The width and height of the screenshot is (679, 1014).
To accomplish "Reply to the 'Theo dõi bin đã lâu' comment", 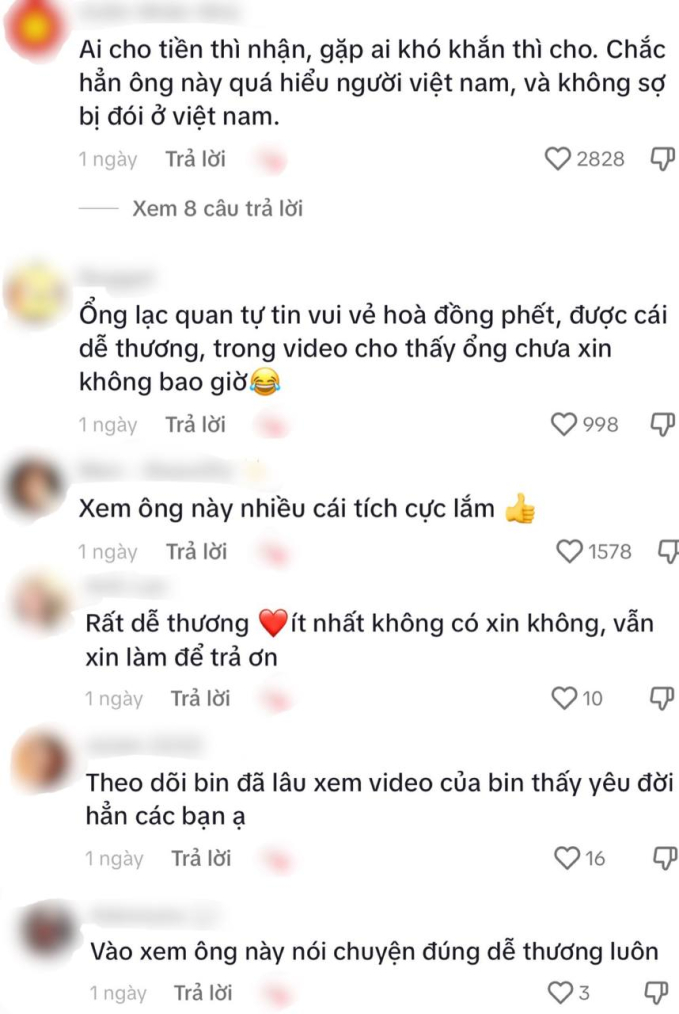I will [x=201, y=858].
